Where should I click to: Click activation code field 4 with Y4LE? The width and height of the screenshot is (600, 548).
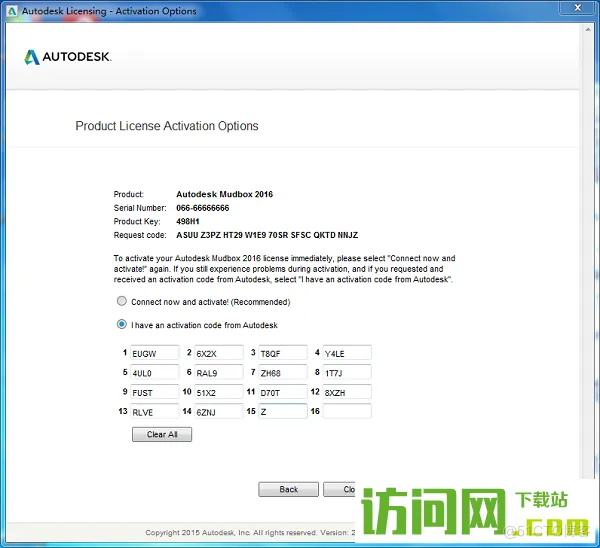(x=347, y=353)
